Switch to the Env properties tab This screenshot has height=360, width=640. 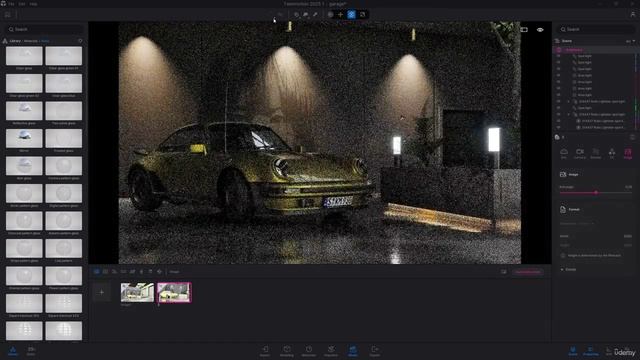click(x=564, y=153)
